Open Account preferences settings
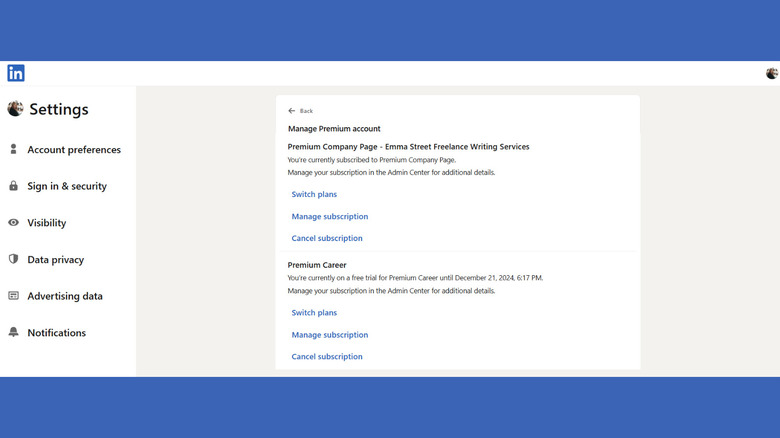The image size is (780, 438). 74,149
